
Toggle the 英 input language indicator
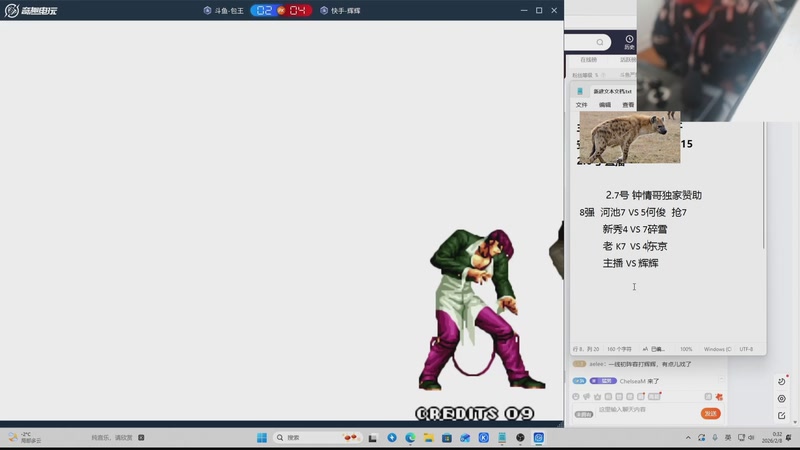click(x=728, y=438)
